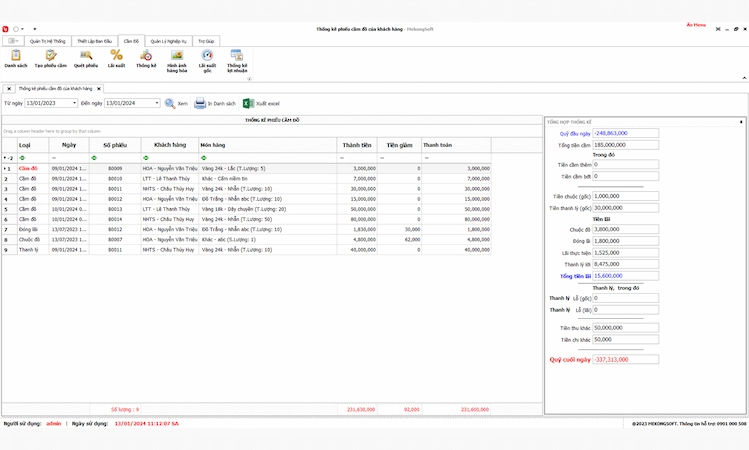The width and height of the screenshot is (749, 450).
Task: Click the 62,000 Tiền giảm cell
Action: [x=399, y=239]
